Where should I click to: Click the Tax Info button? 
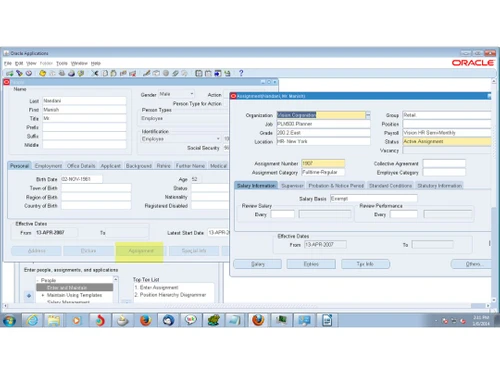365,264
